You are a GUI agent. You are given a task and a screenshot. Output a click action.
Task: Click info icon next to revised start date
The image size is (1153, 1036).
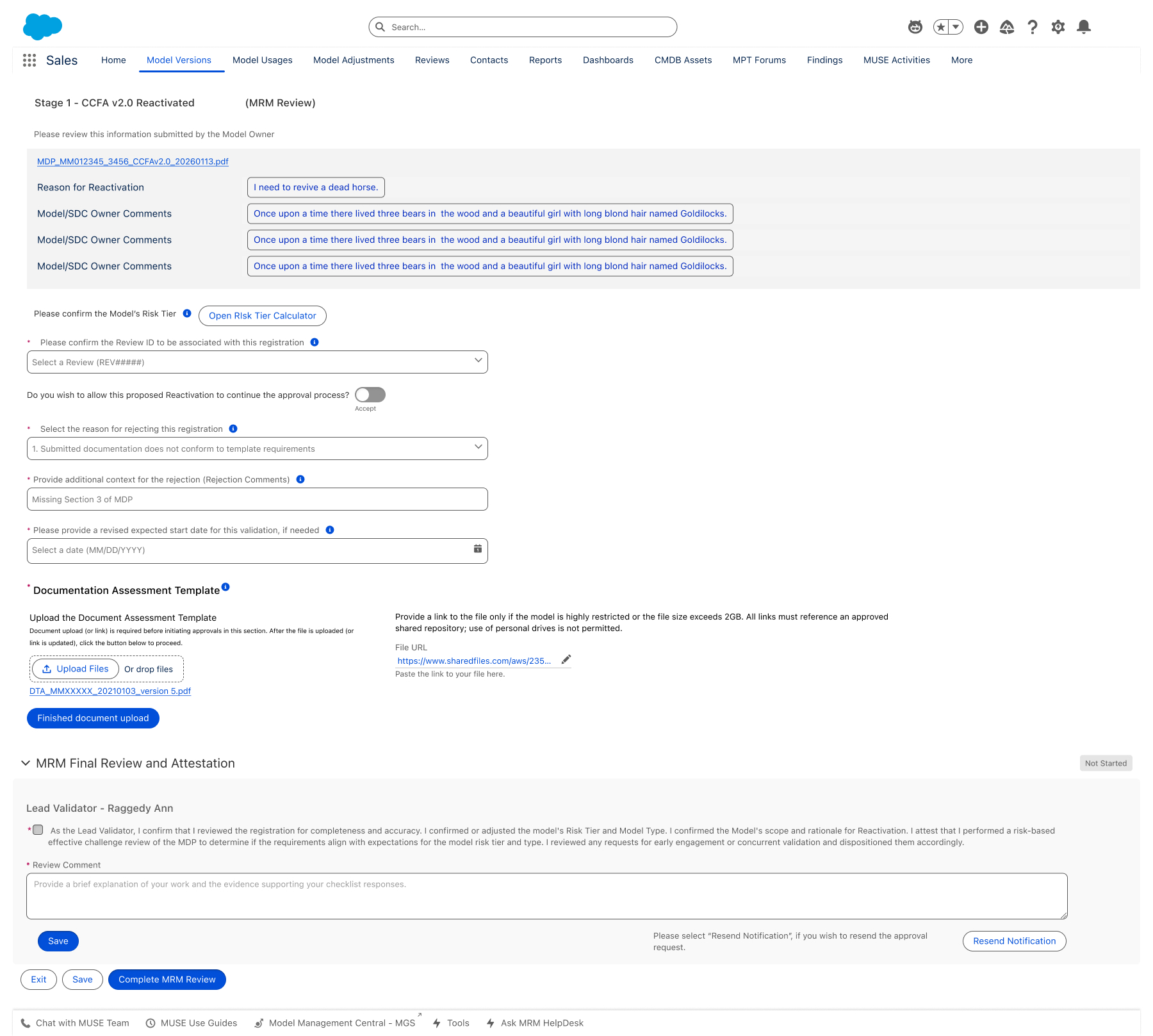click(x=330, y=530)
